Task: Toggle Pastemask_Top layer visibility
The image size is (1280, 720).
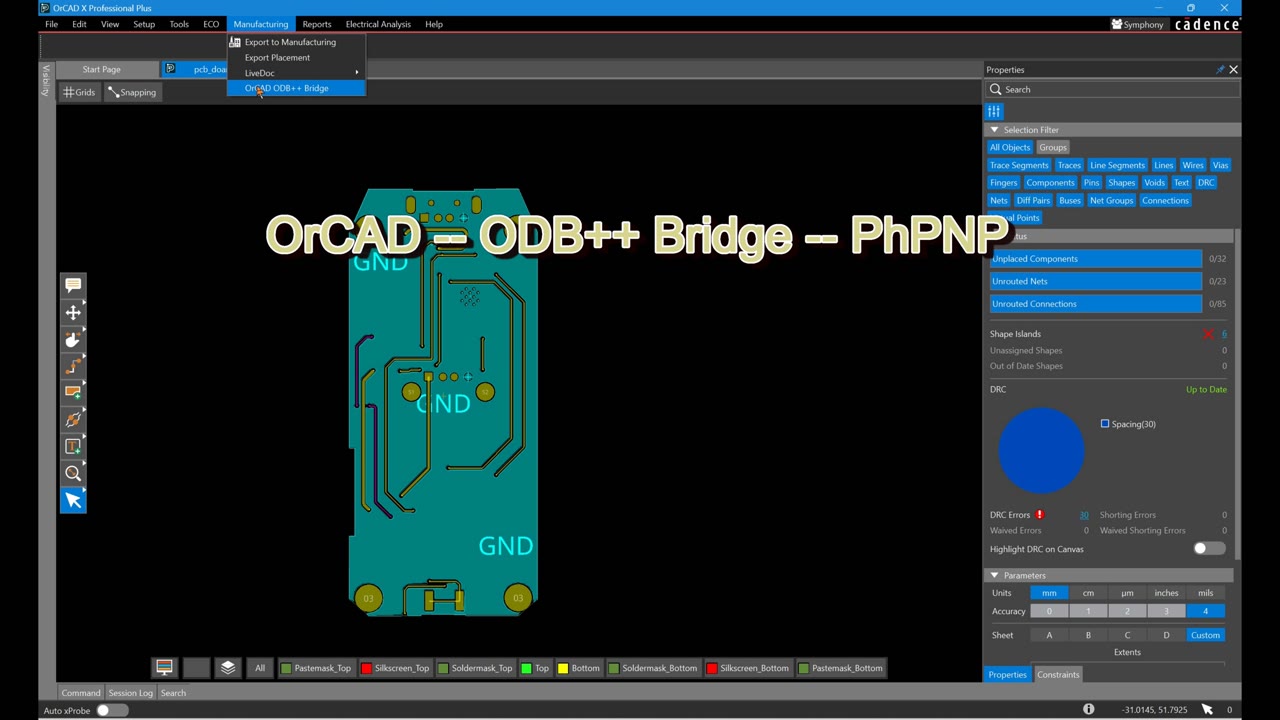Action: pyautogui.click(x=315, y=668)
